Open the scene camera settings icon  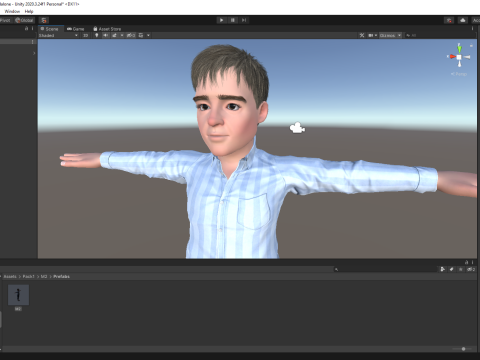click(x=372, y=35)
